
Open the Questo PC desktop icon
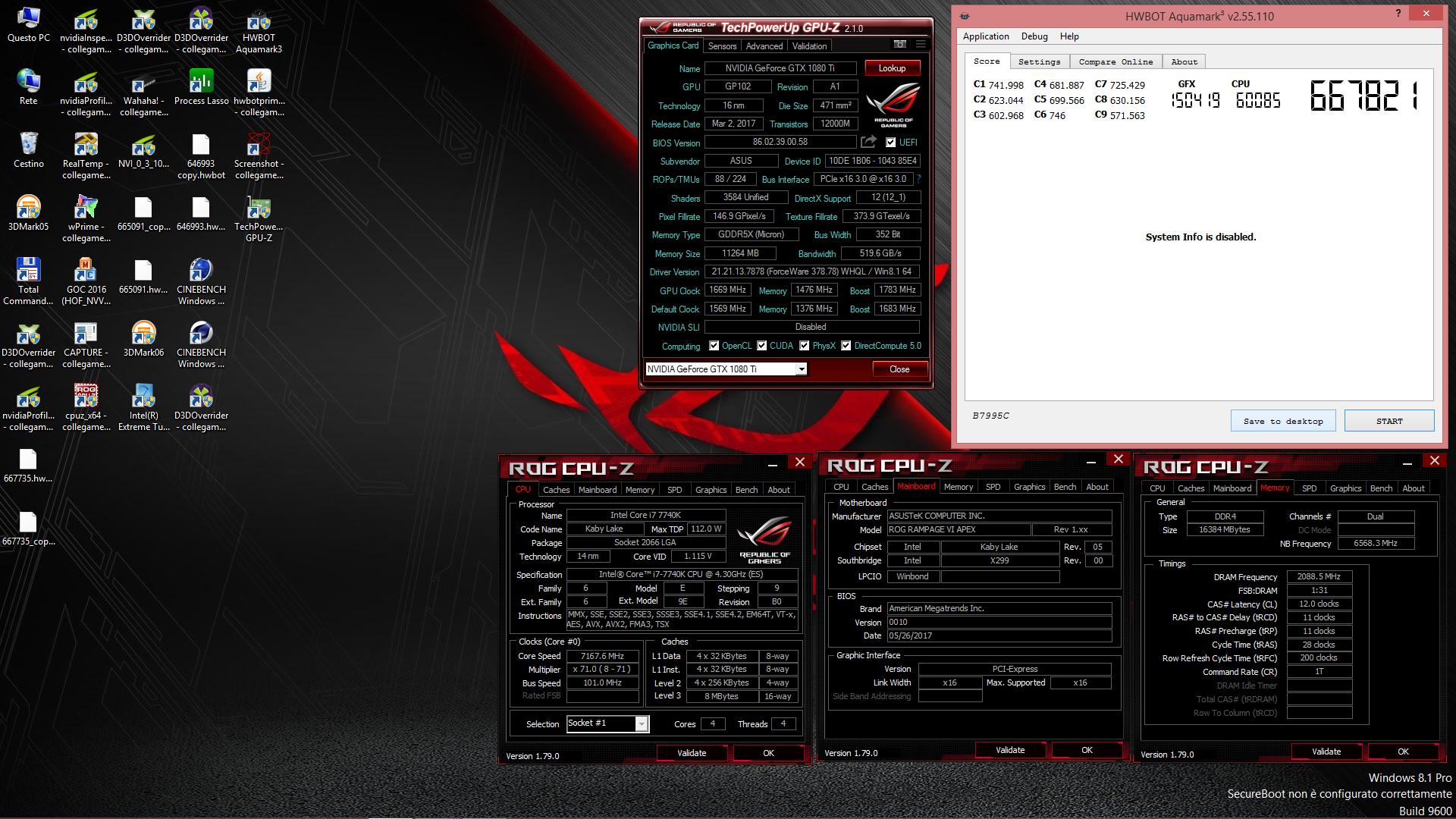[29, 24]
